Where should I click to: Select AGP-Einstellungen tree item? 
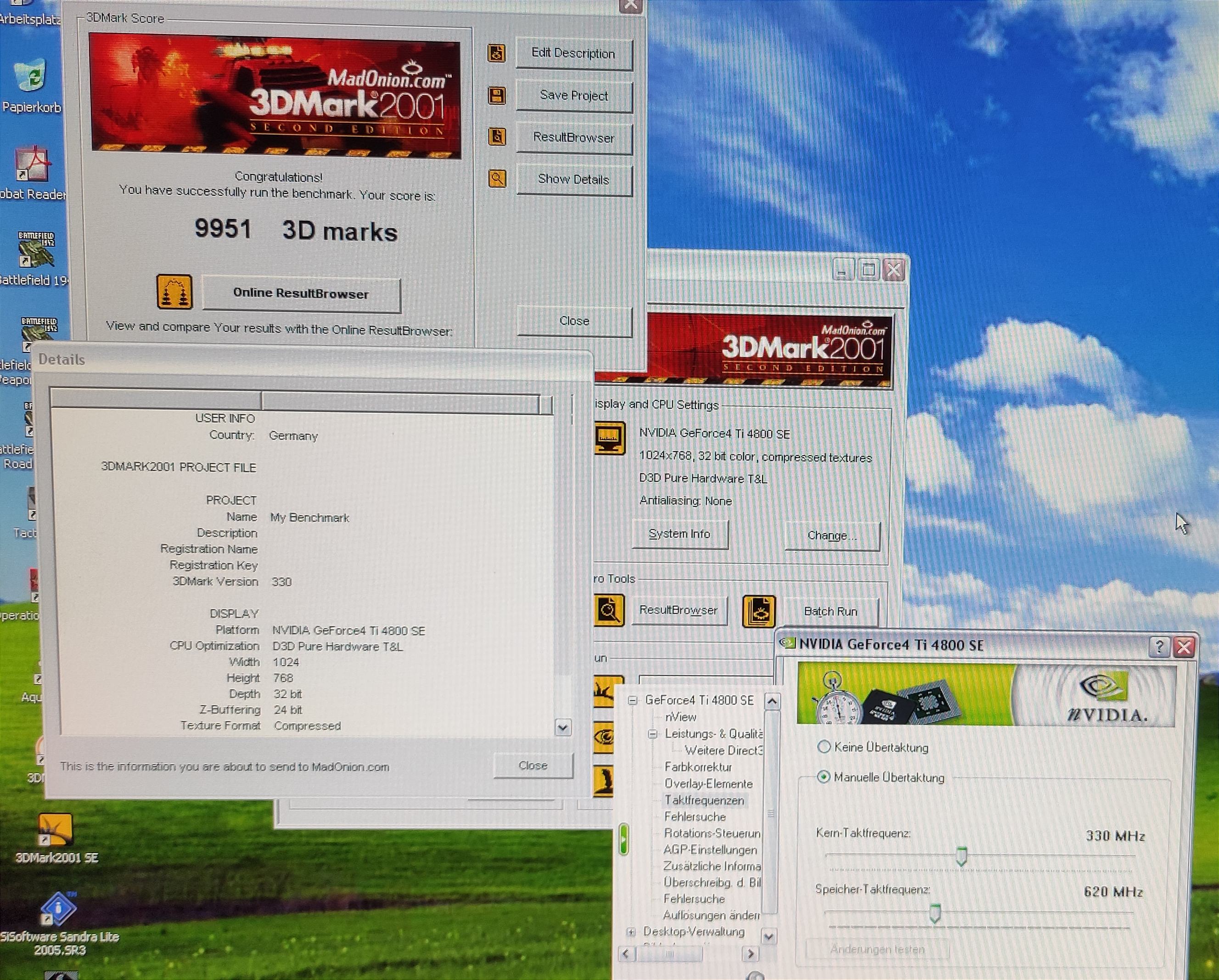[710, 850]
